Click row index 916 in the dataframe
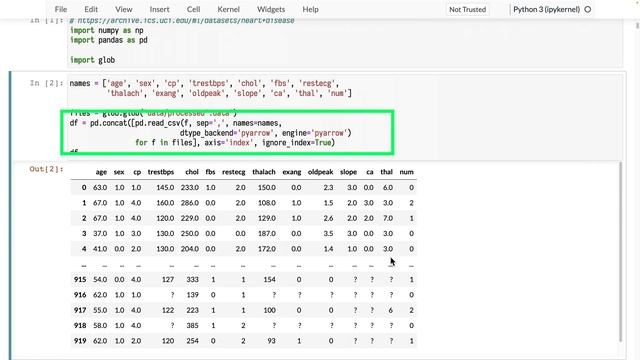640x360 pixels. tap(80, 295)
